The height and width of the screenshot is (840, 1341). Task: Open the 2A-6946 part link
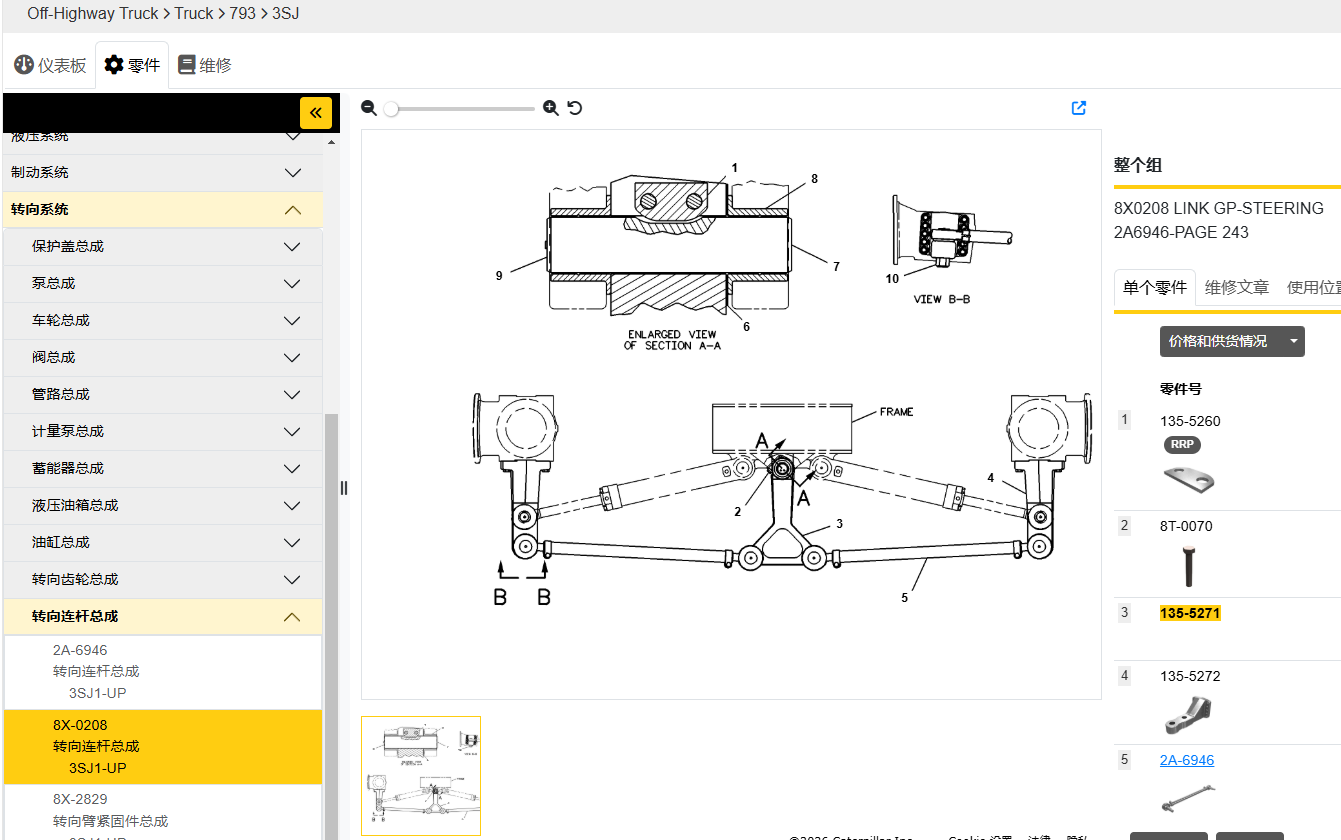pos(1186,760)
